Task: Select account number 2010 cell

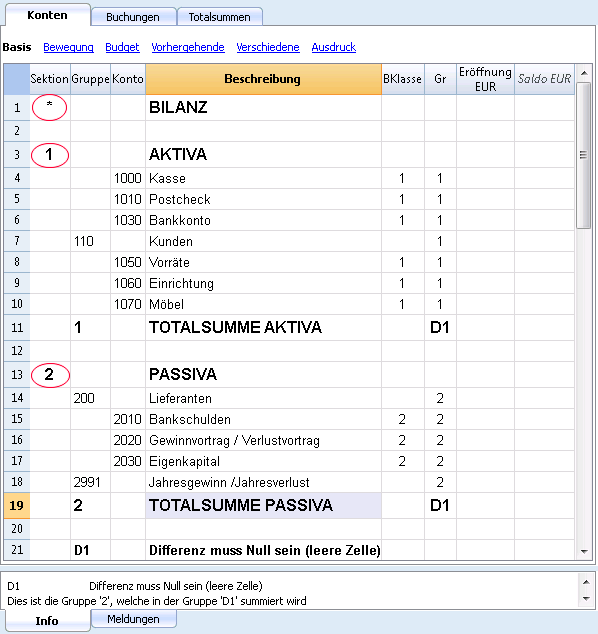Action: [x=128, y=419]
